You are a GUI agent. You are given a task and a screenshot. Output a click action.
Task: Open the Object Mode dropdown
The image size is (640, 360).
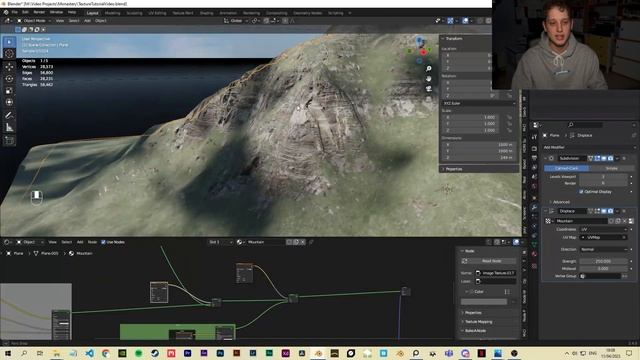33,20
